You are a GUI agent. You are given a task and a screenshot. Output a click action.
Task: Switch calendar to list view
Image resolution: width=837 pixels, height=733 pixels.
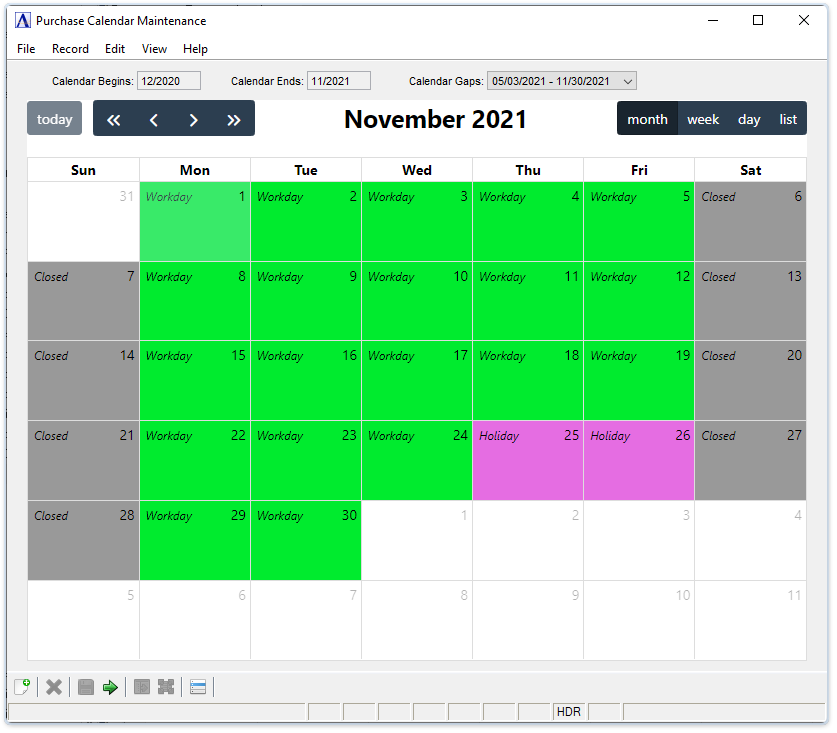point(788,118)
